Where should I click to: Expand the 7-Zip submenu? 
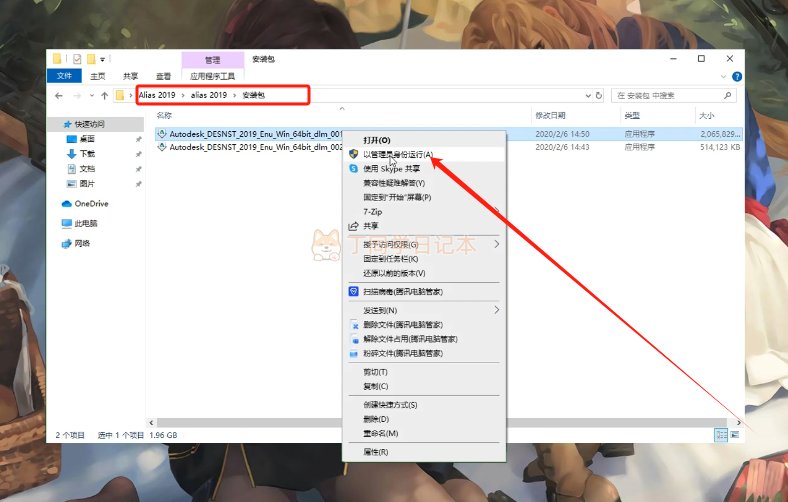[425, 212]
